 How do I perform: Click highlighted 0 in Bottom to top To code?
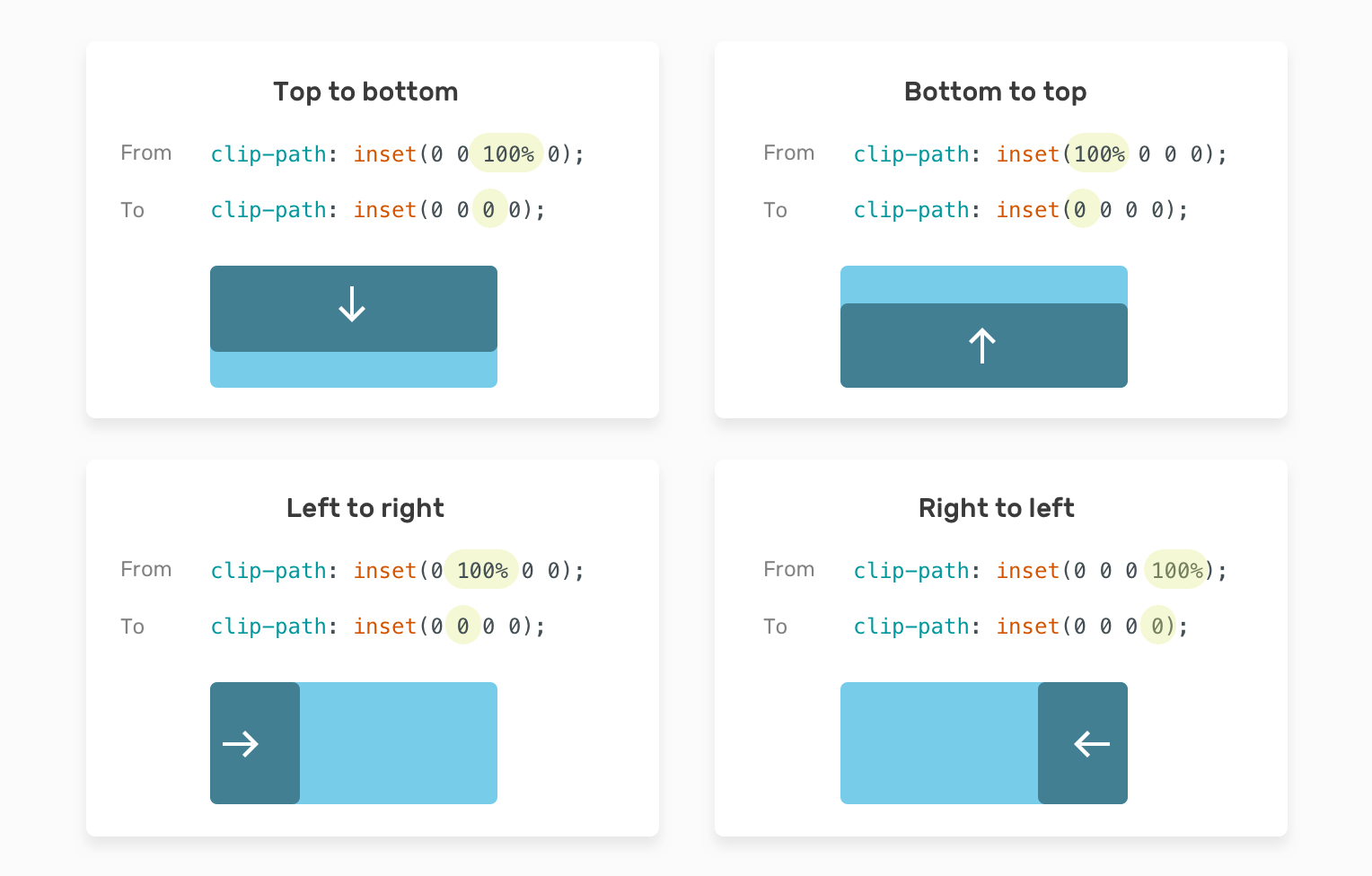click(1081, 210)
